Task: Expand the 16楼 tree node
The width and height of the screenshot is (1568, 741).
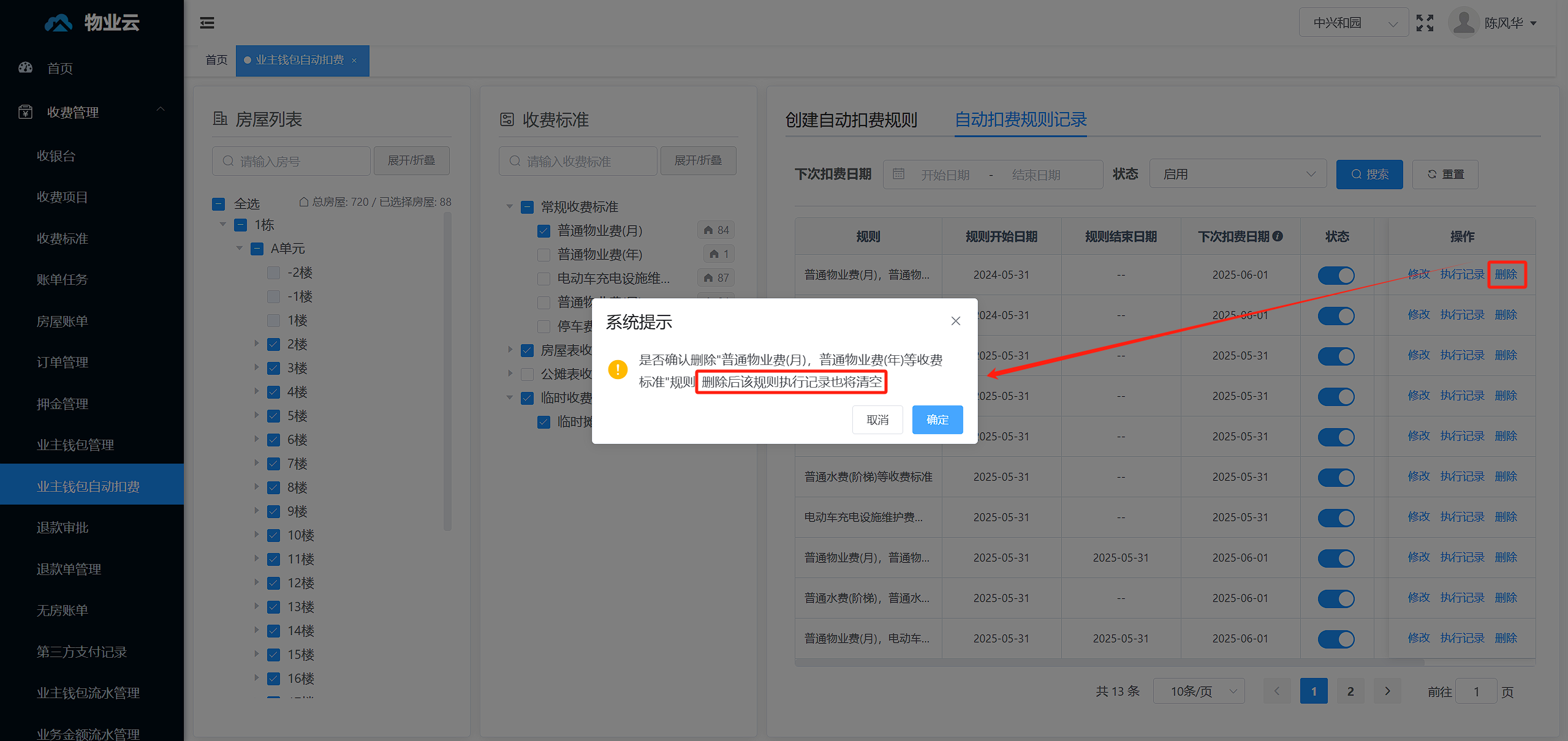Action: pos(257,678)
